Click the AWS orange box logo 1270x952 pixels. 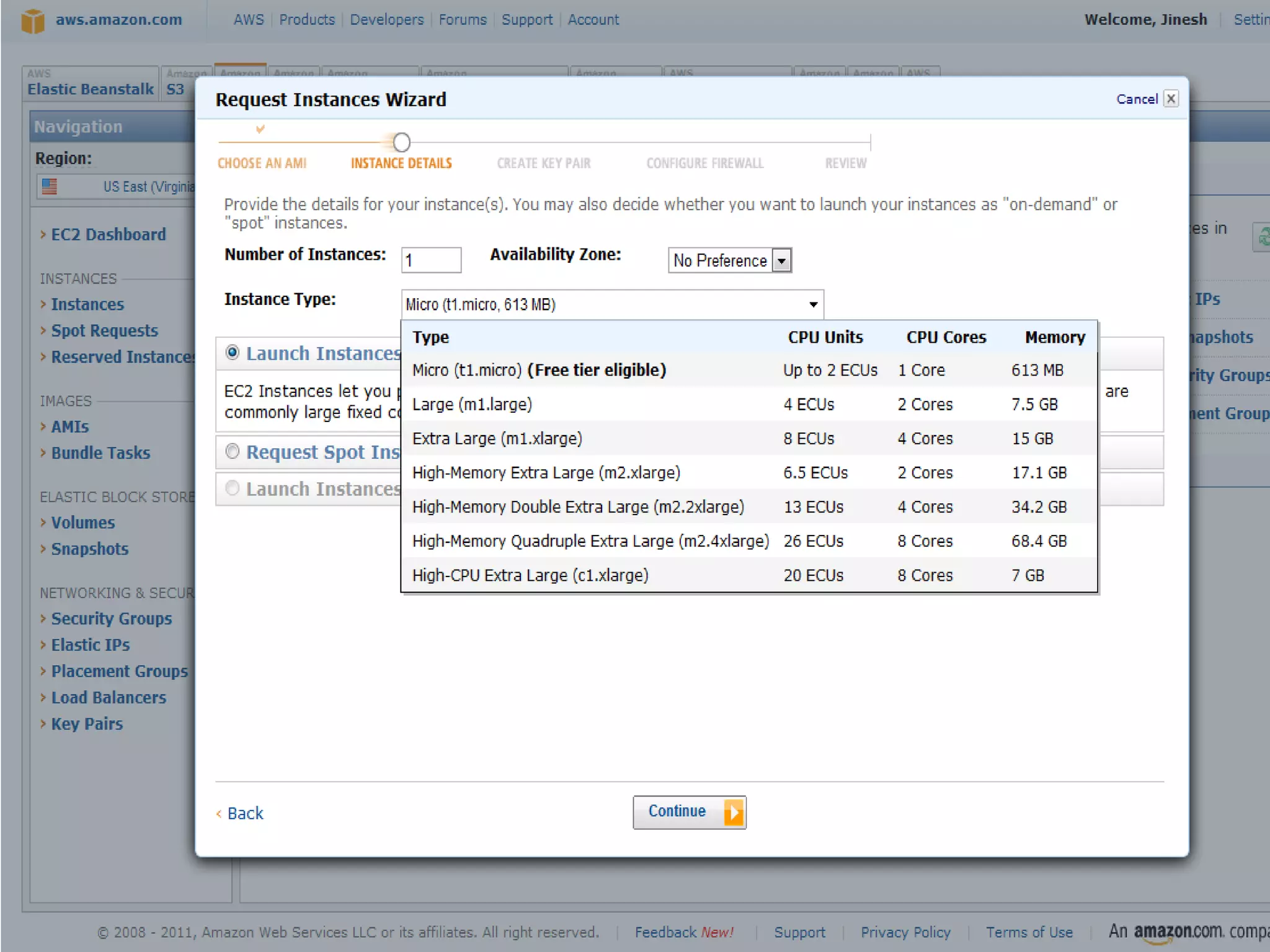33,20
